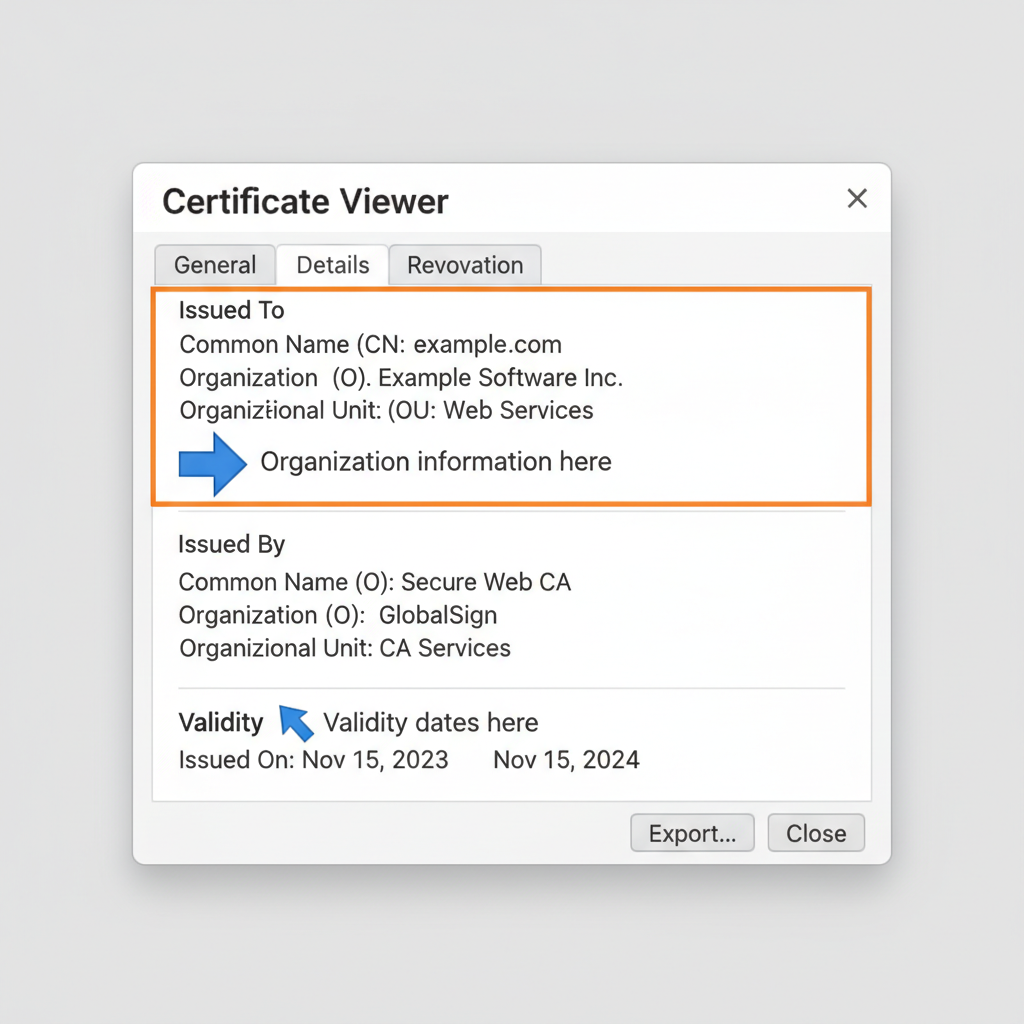The image size is (1024, 1024).
Task: Click the X to dismiss Certificate Viewer
Action: 857,198
